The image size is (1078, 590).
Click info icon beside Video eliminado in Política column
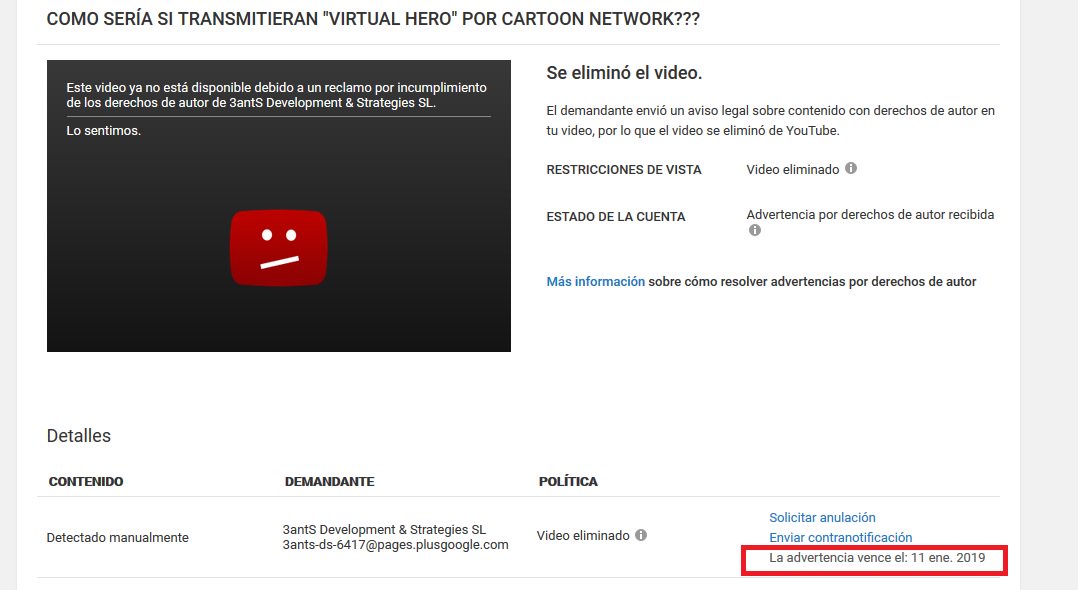pyautogui.click(x=641, y=535)
